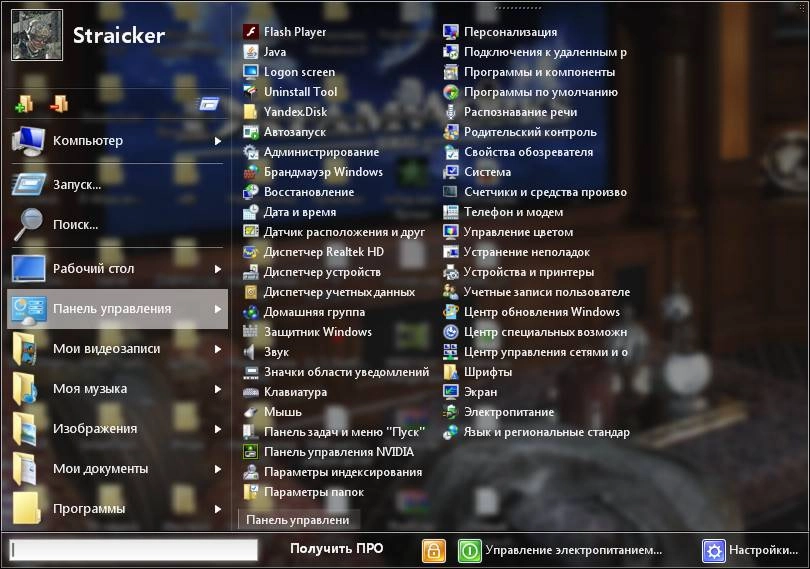The image size is (810, 569).
Task: Open the Java control panel icon
Action: (251, 52)
